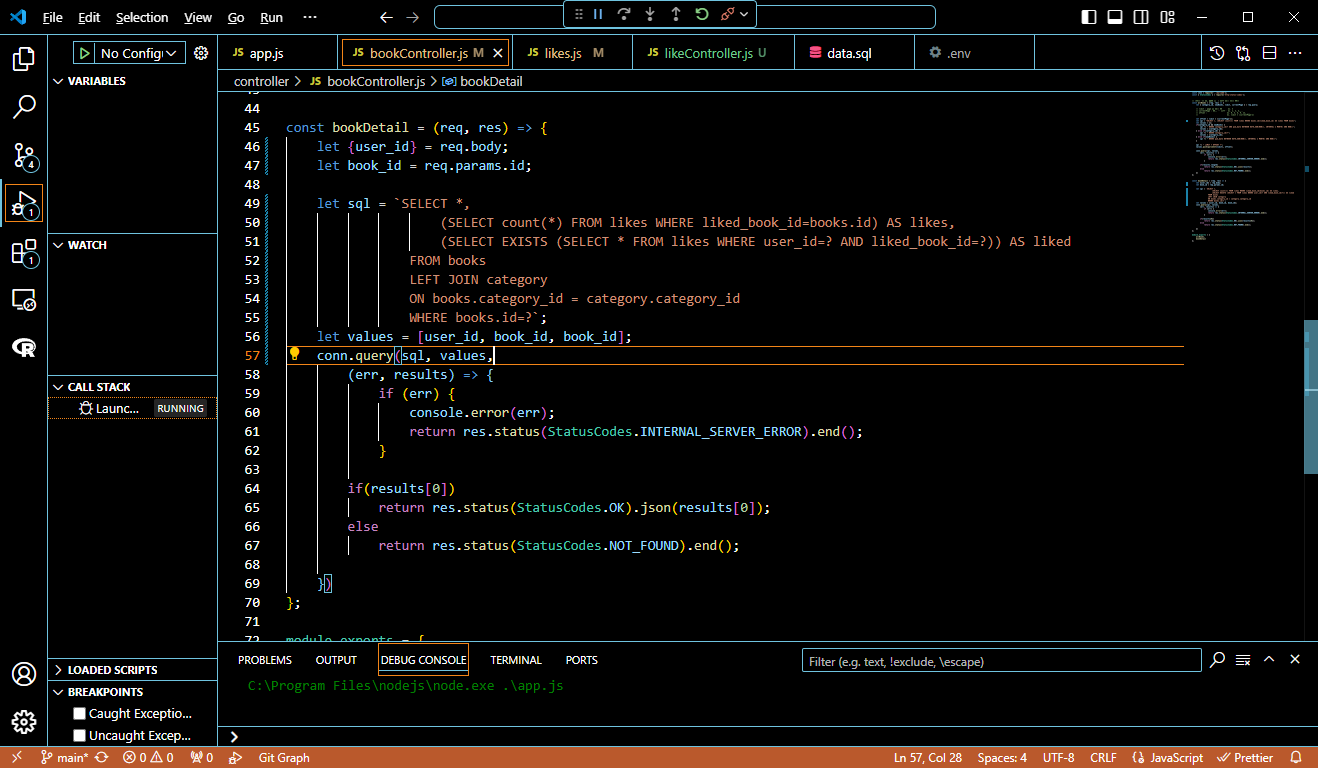Open the title bar overflow menu (…)

click(309, 17)
